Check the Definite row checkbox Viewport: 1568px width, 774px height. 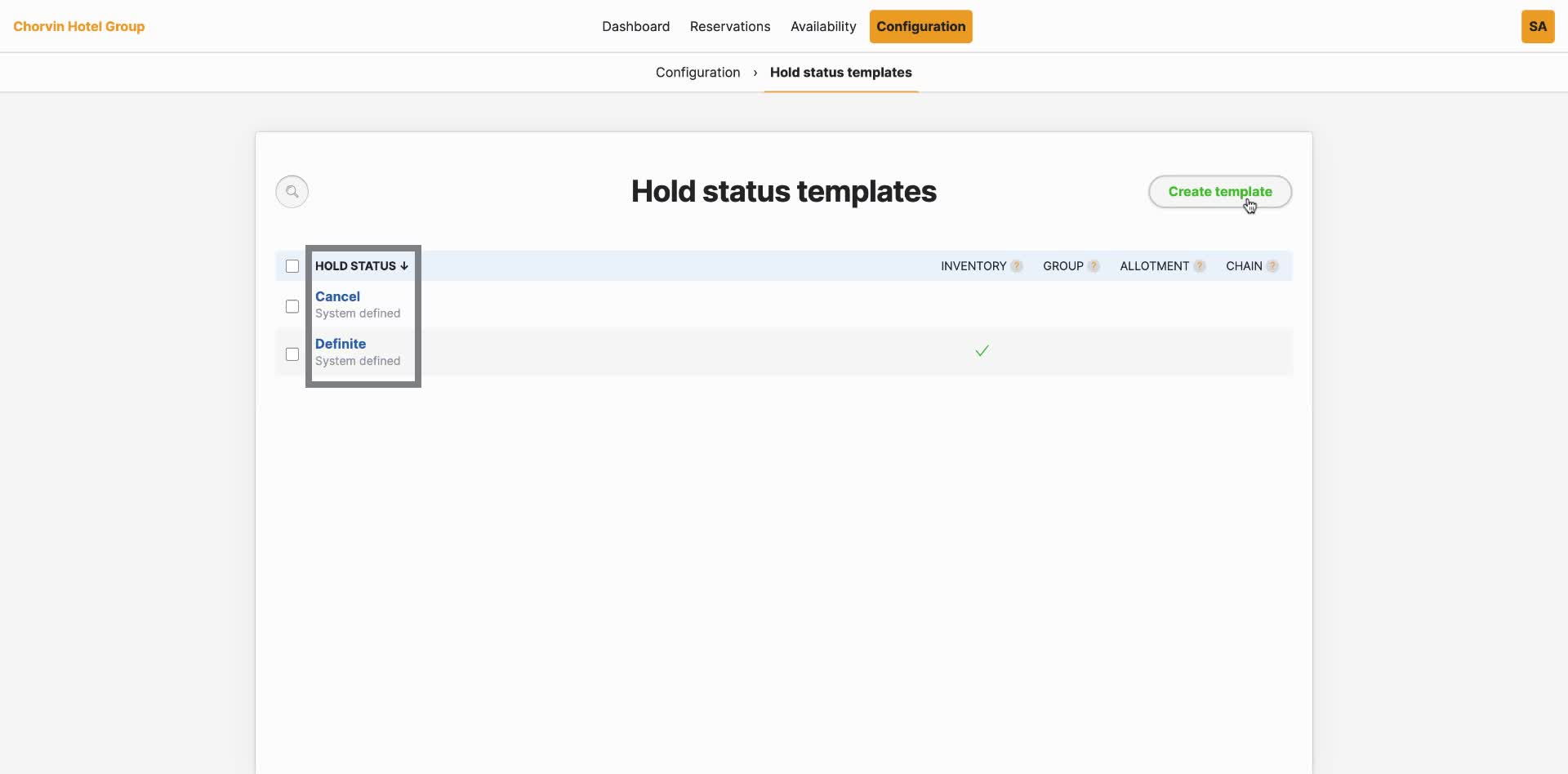(292, 354)
